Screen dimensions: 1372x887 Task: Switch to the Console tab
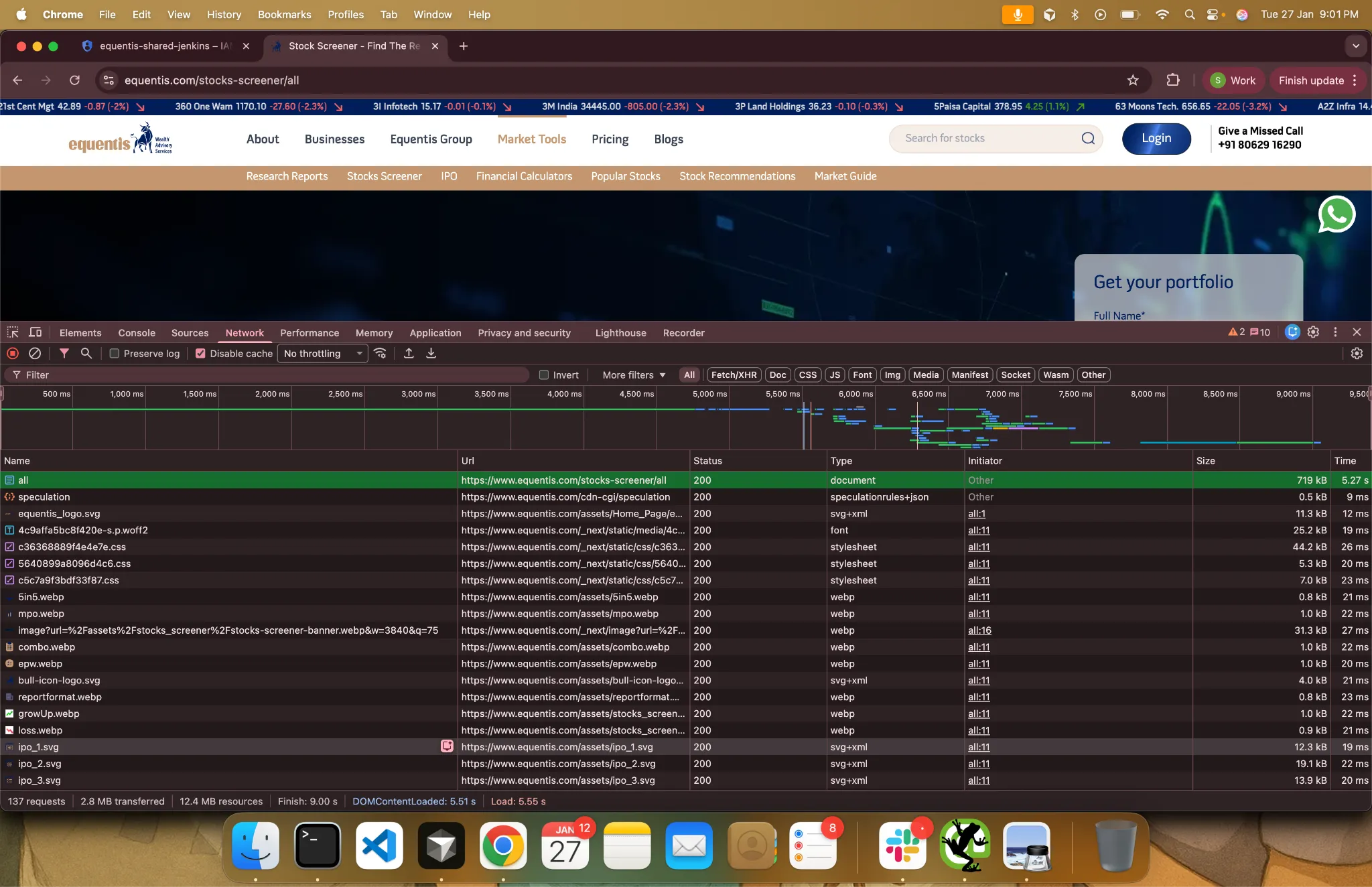(x=137, y=333)
